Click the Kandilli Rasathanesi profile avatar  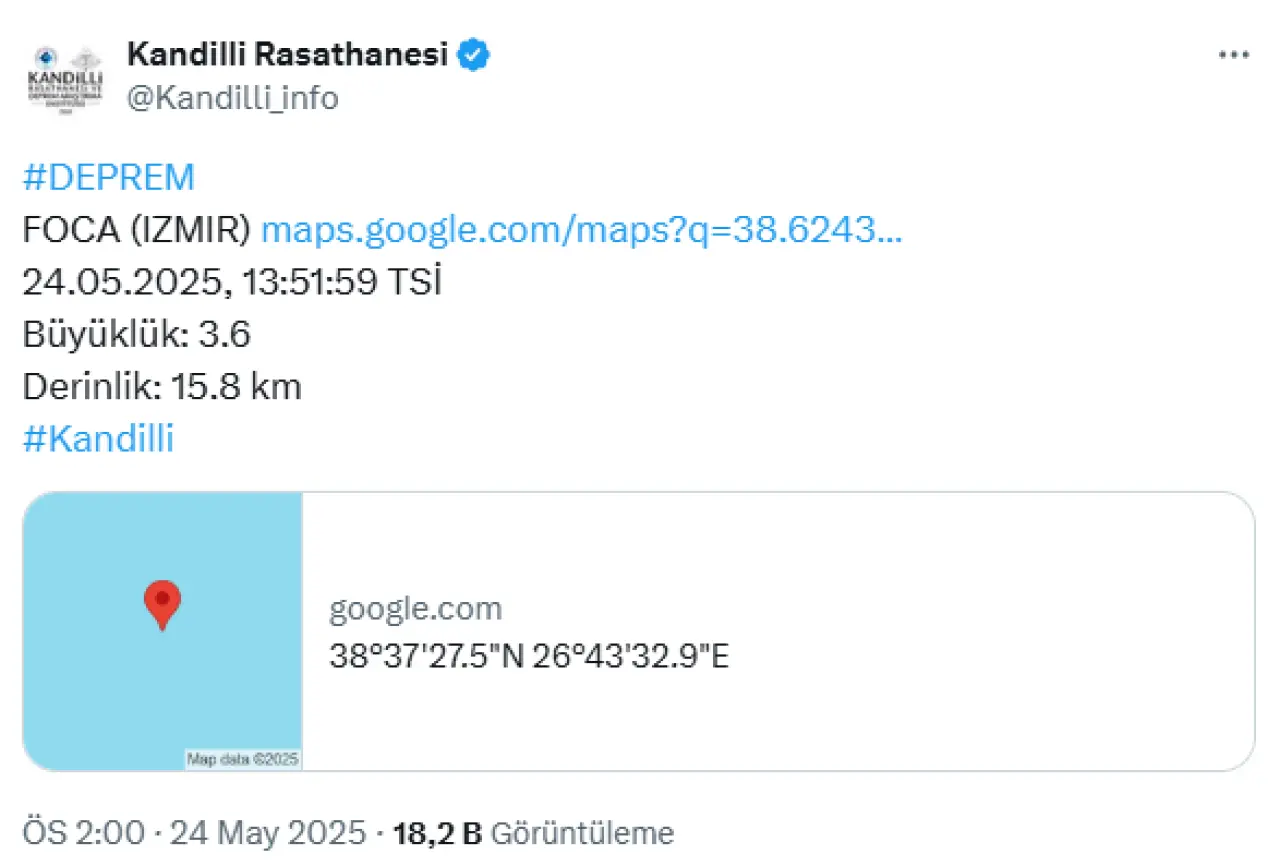pos(67,80)
